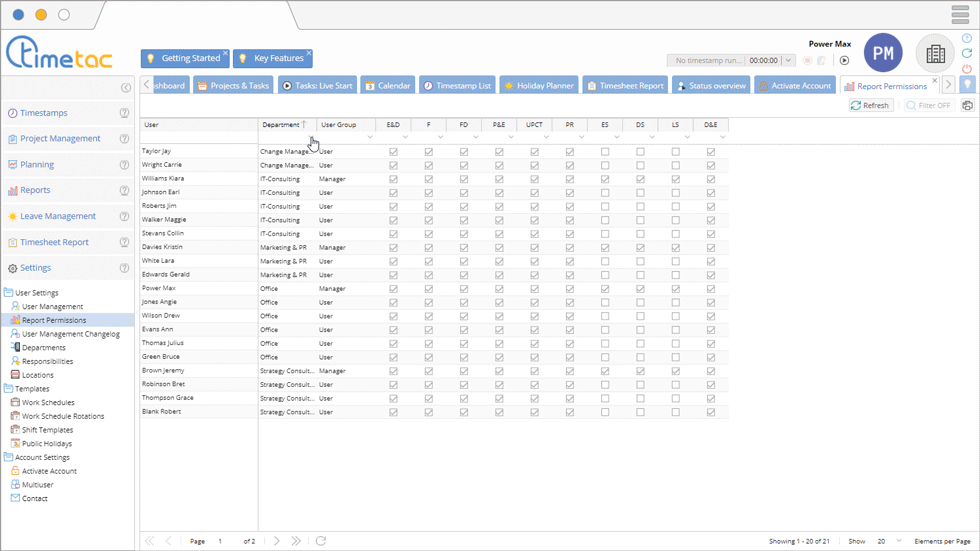Open help for Reports section
The image size is (980, 551).
(124, 191)
